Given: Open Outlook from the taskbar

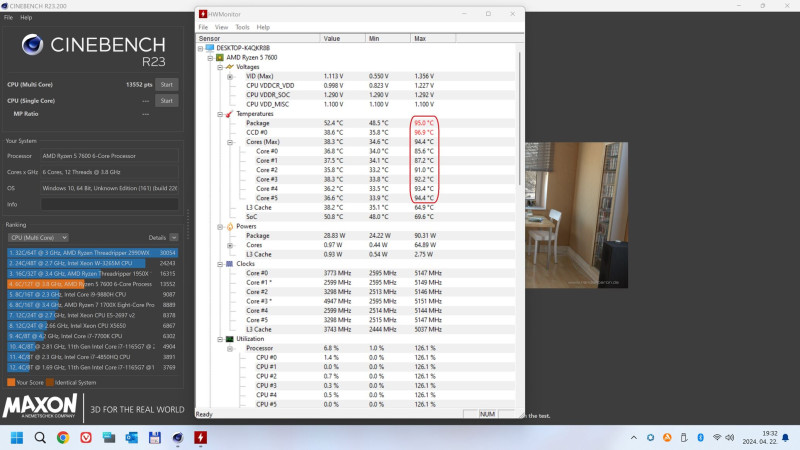Looking at the screenshot, I should (x=132, y=438).
